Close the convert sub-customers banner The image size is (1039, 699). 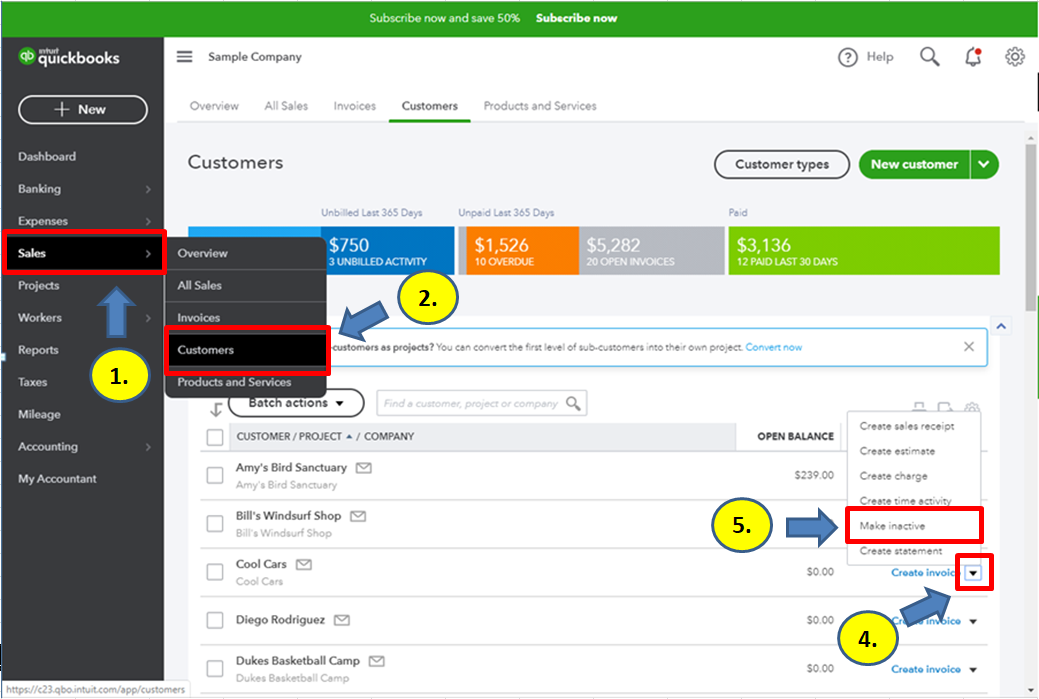(969, 347)
